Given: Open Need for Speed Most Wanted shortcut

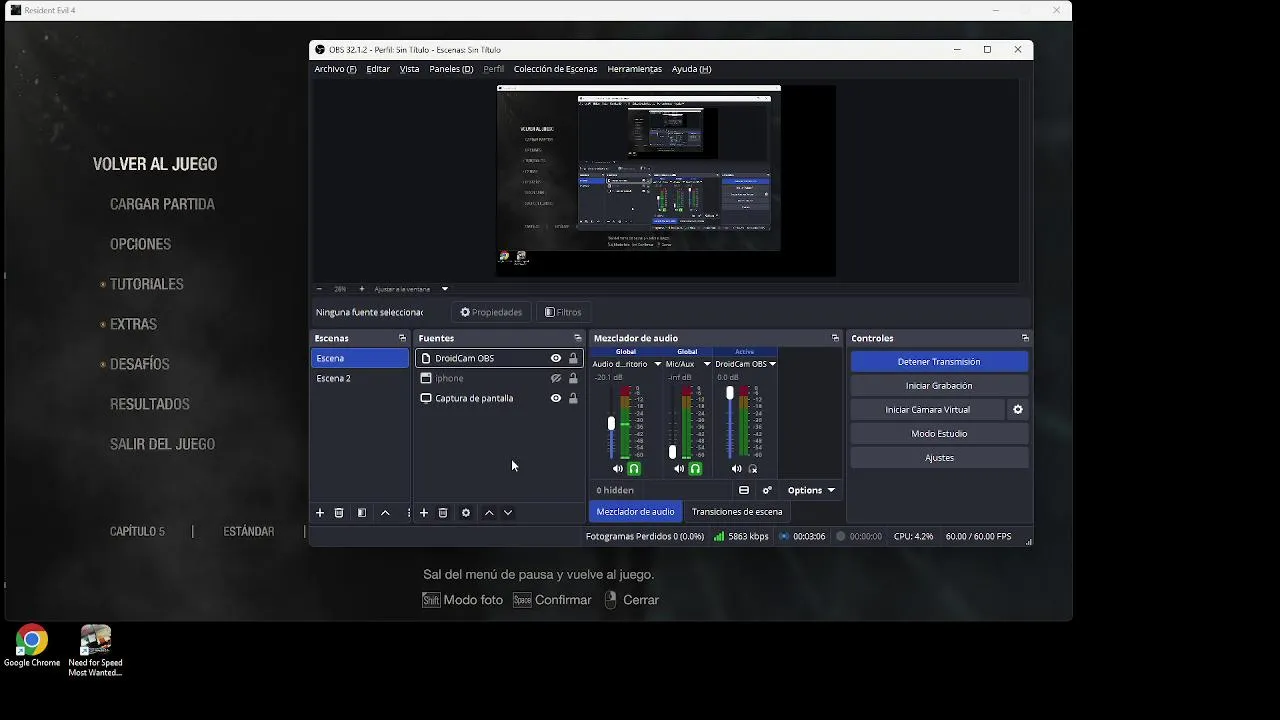Looking at the screenshot, I should (95, 651).
